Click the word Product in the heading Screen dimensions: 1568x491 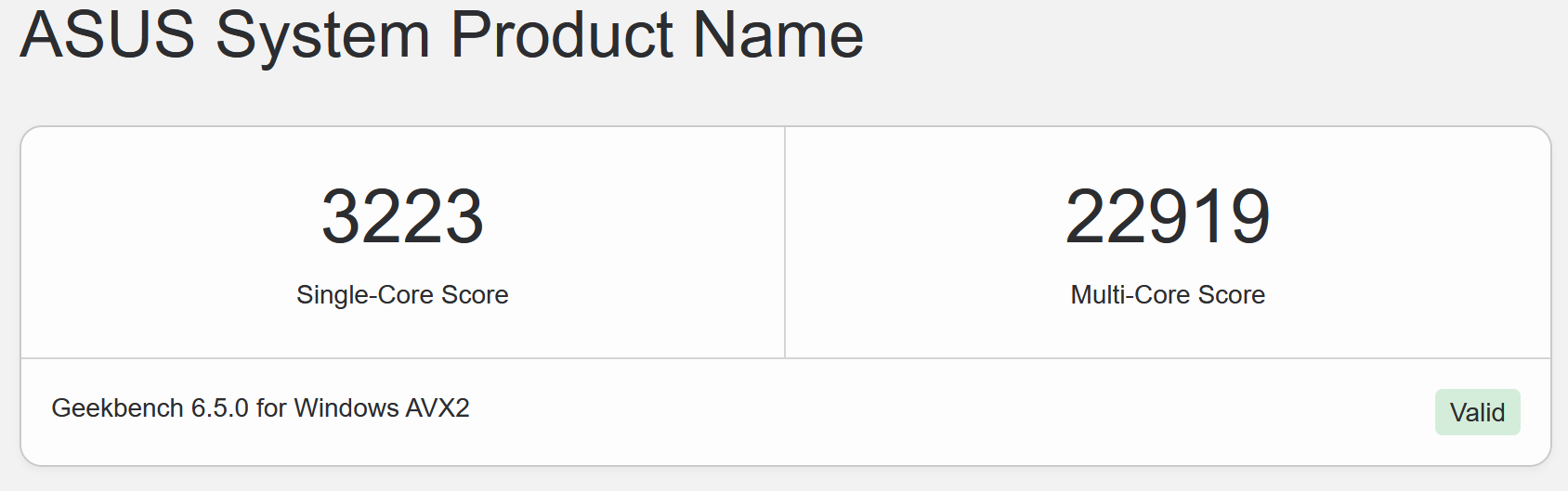(x=562, y=35)
